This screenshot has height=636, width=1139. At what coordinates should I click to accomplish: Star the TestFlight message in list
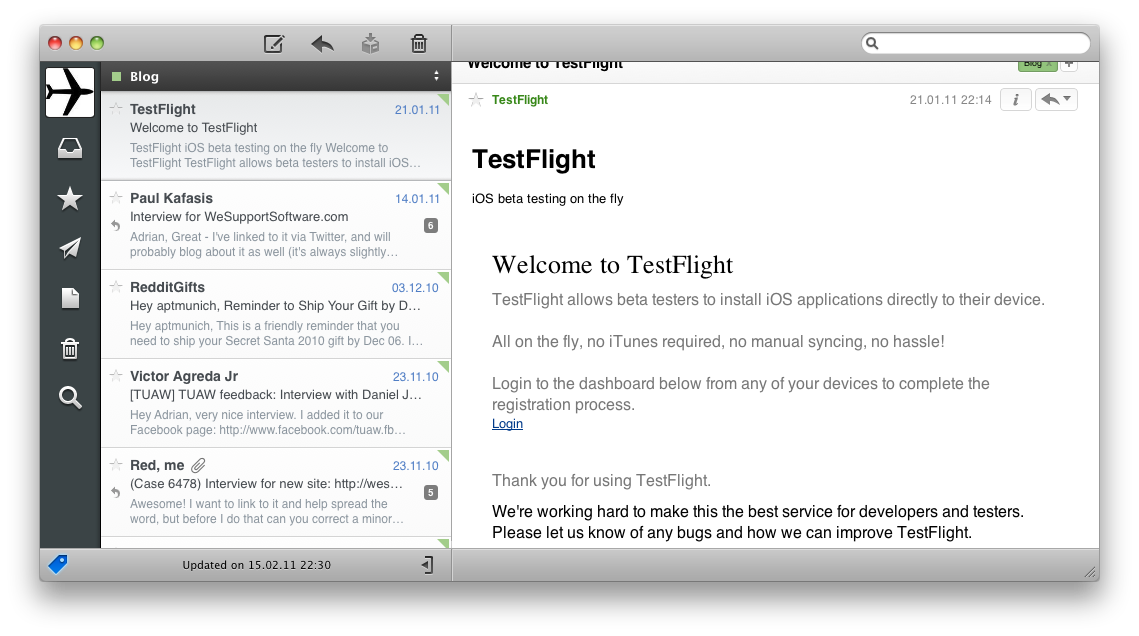(115, 109)
